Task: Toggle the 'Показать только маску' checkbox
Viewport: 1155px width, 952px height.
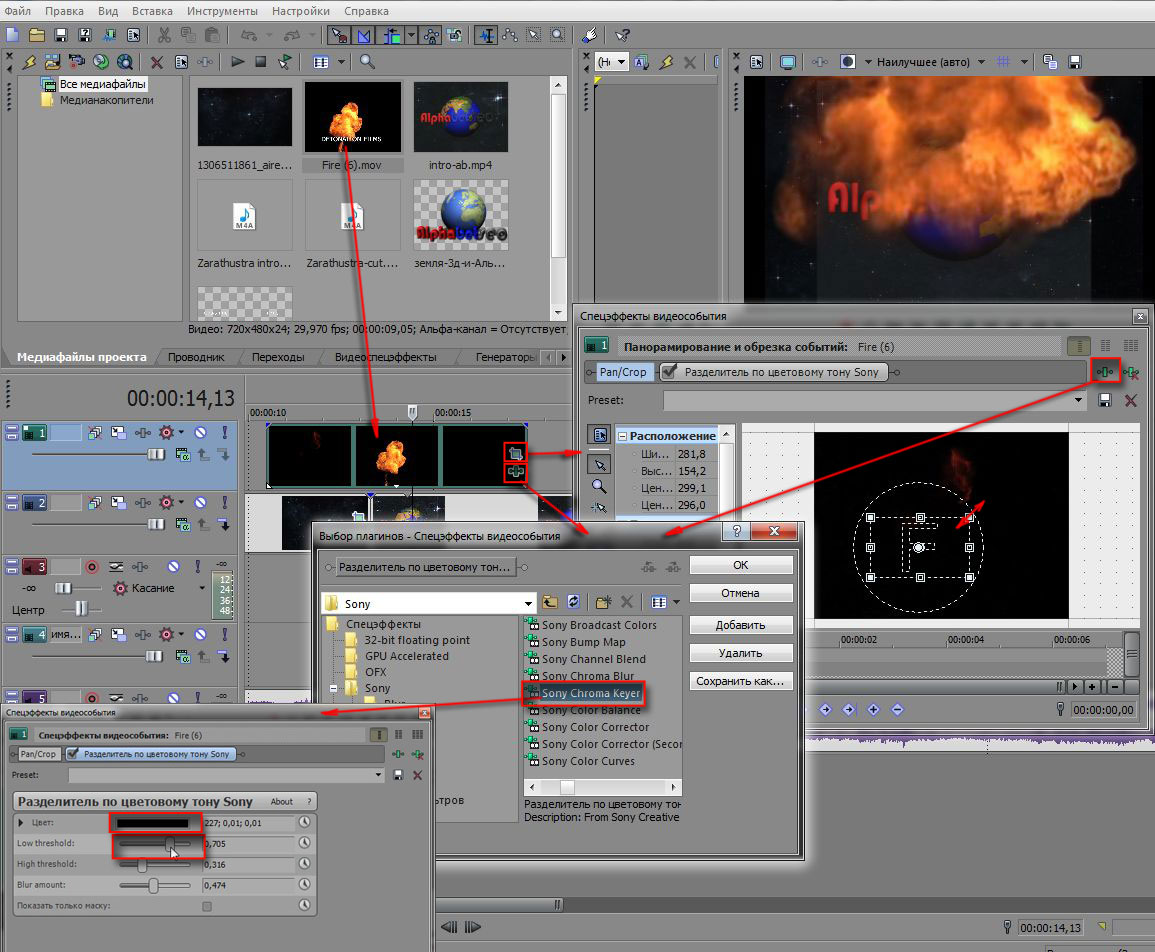Action: tap(207, 906)
